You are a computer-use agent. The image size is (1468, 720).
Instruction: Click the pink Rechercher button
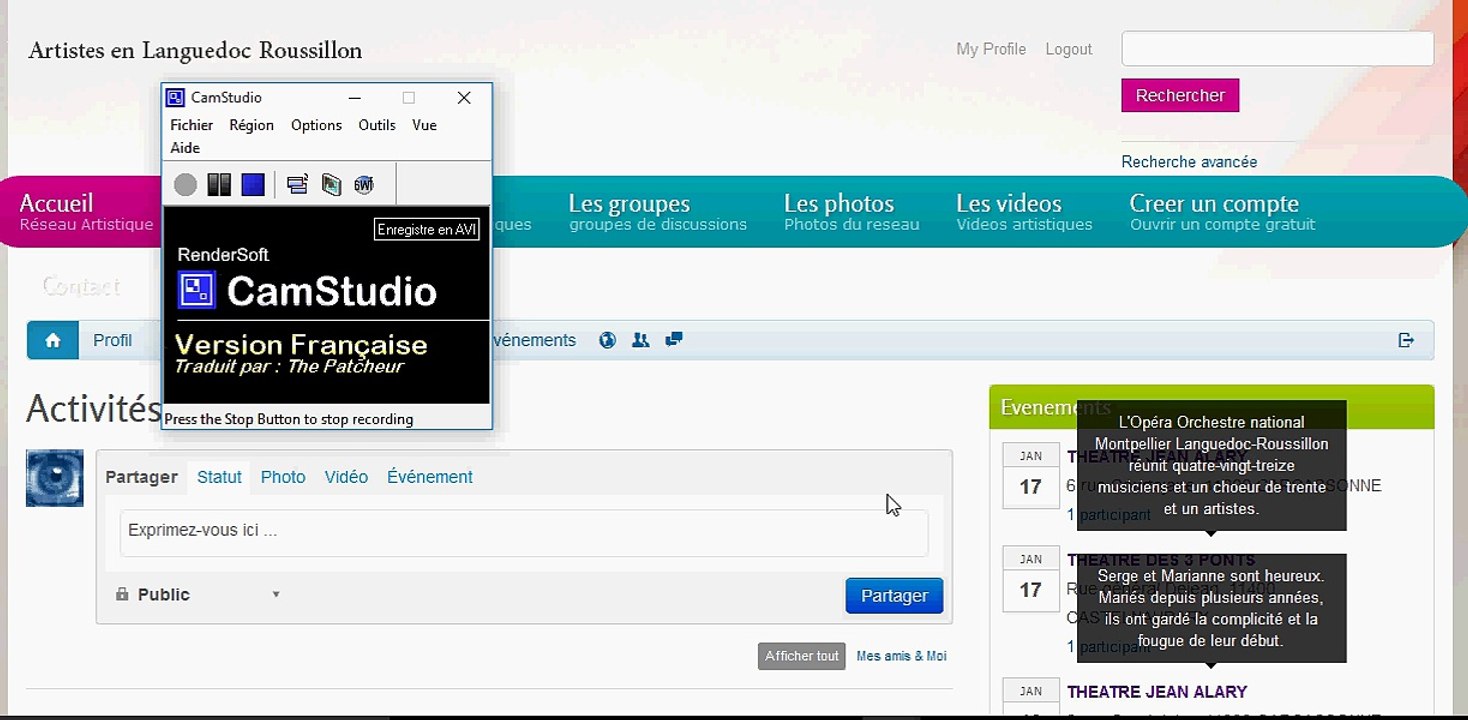tap(1180, 96)
